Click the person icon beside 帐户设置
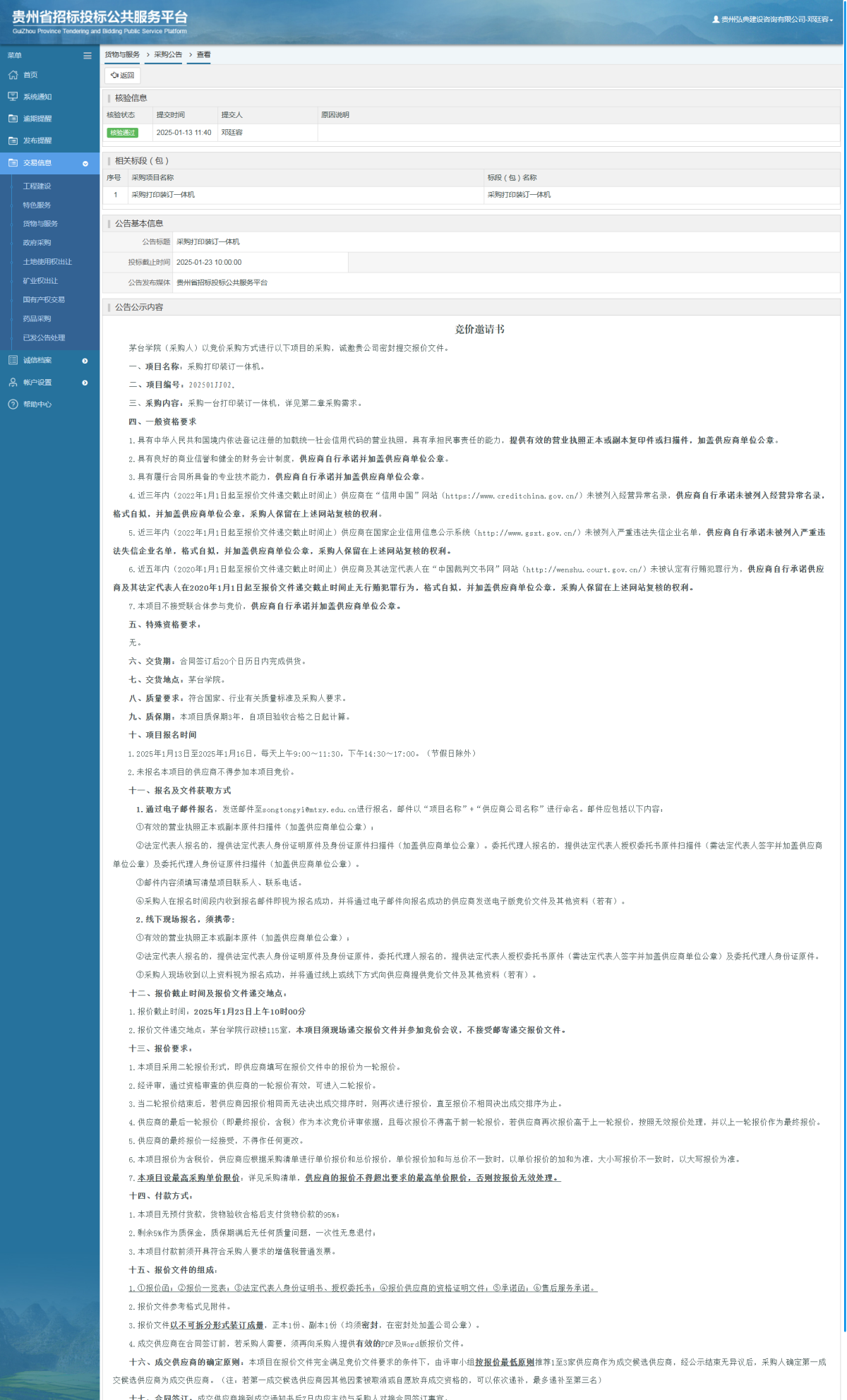 [x=13, y=382]
